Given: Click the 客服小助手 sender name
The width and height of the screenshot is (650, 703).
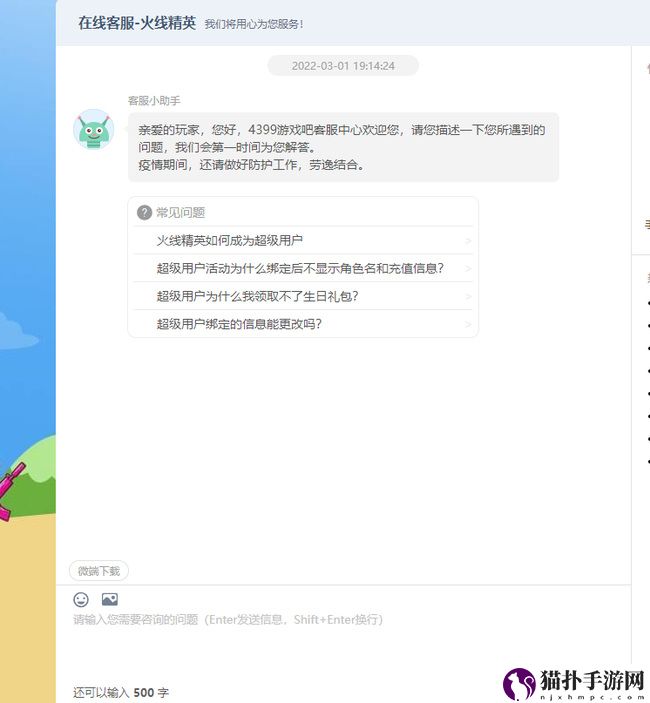Looking at the screenshot, I should point(154,100).
